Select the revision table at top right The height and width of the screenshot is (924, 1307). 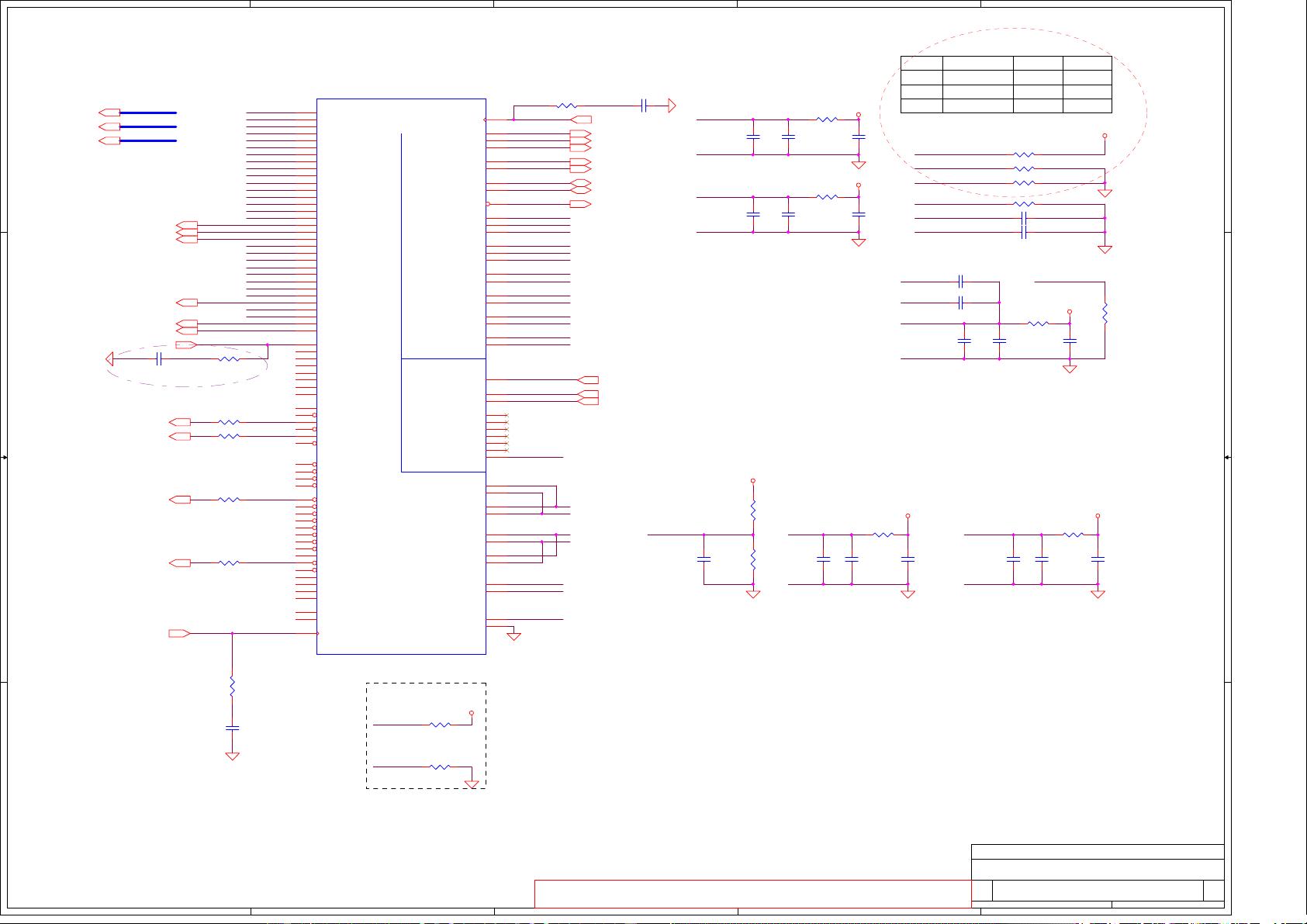1006,85
